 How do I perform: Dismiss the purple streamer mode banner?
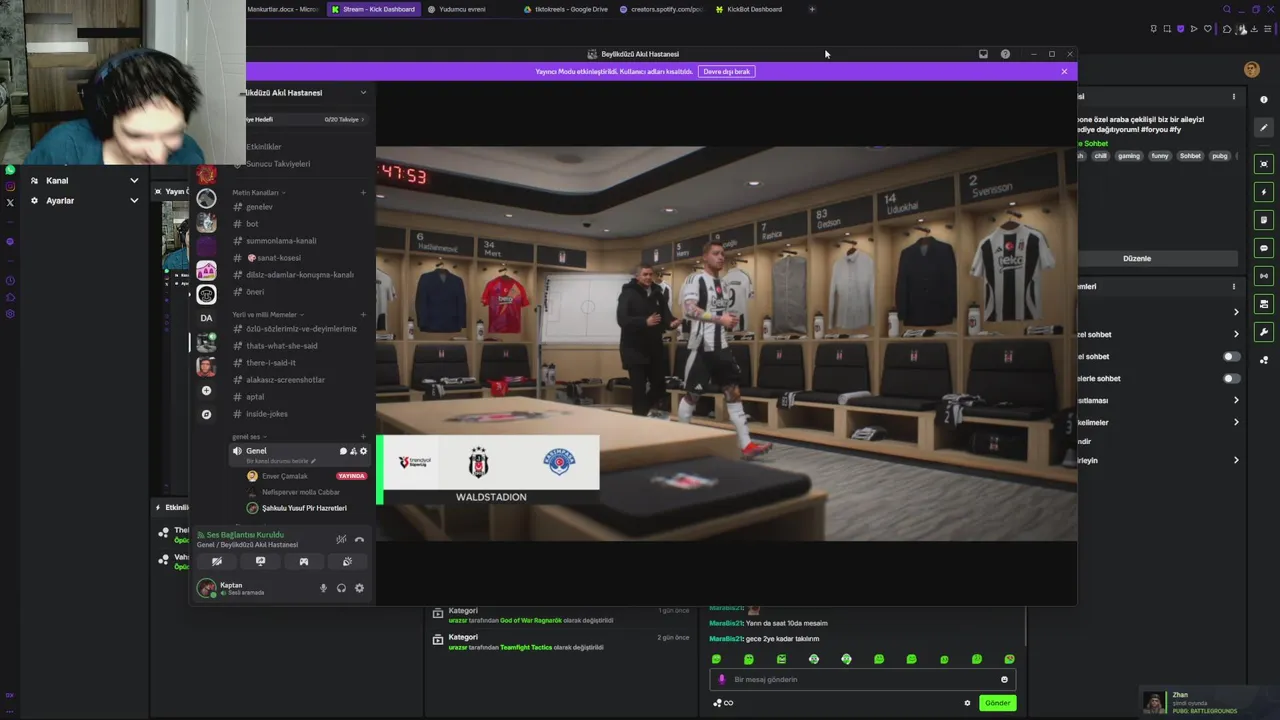[1064, 71]
